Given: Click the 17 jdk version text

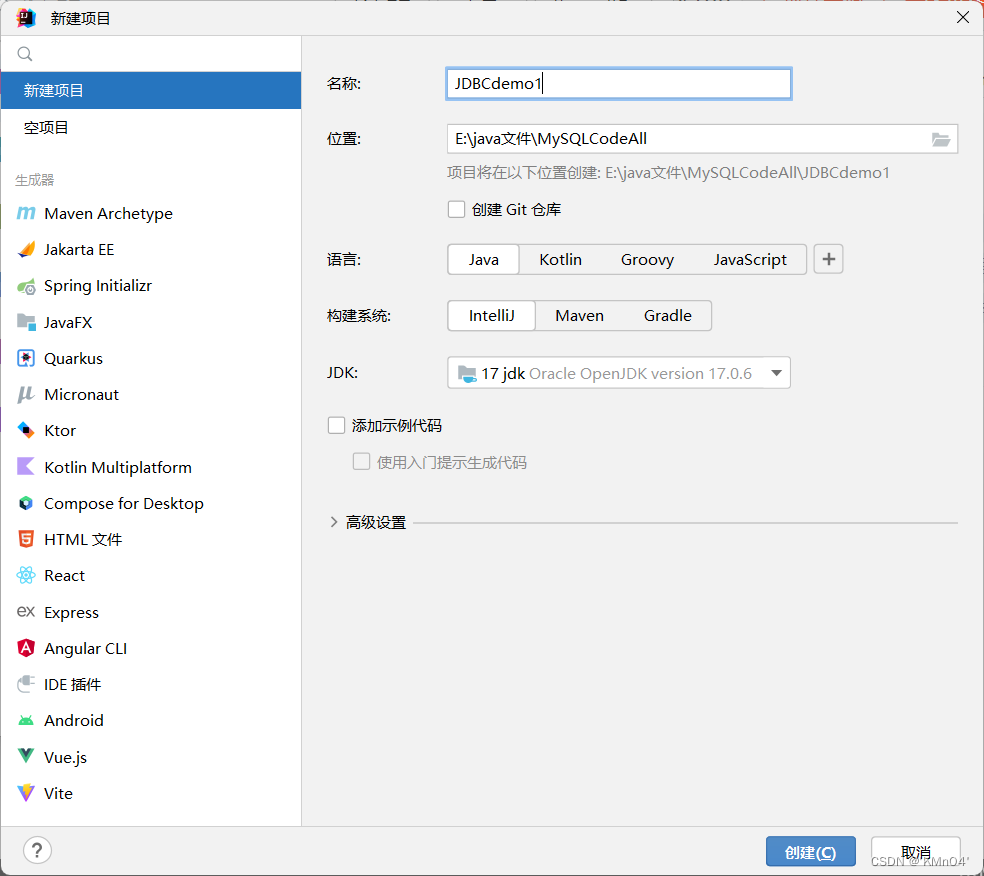Looking at the screenshot, I should click(503, 373).
